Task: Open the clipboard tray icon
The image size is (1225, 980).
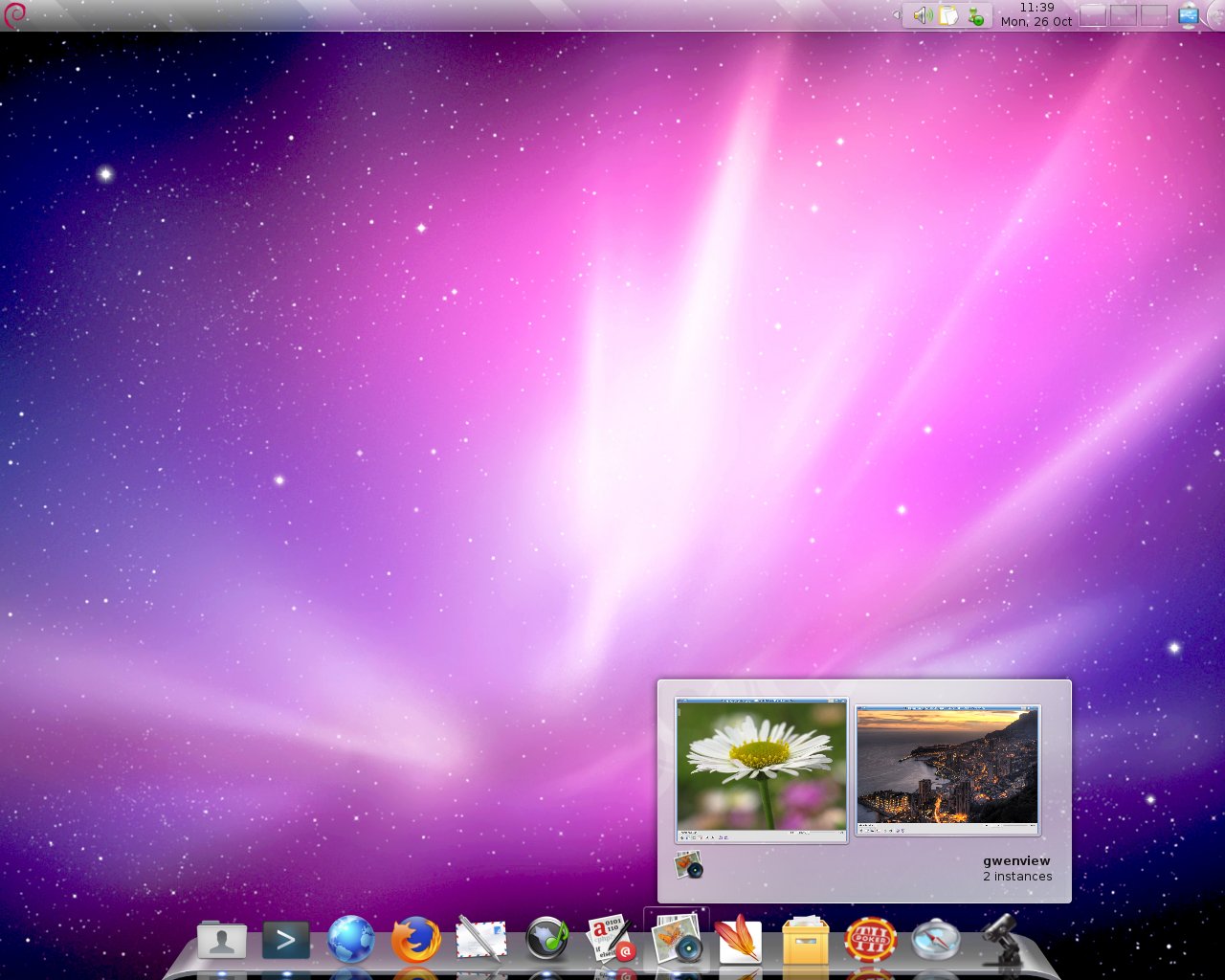Action: point(948,15)
